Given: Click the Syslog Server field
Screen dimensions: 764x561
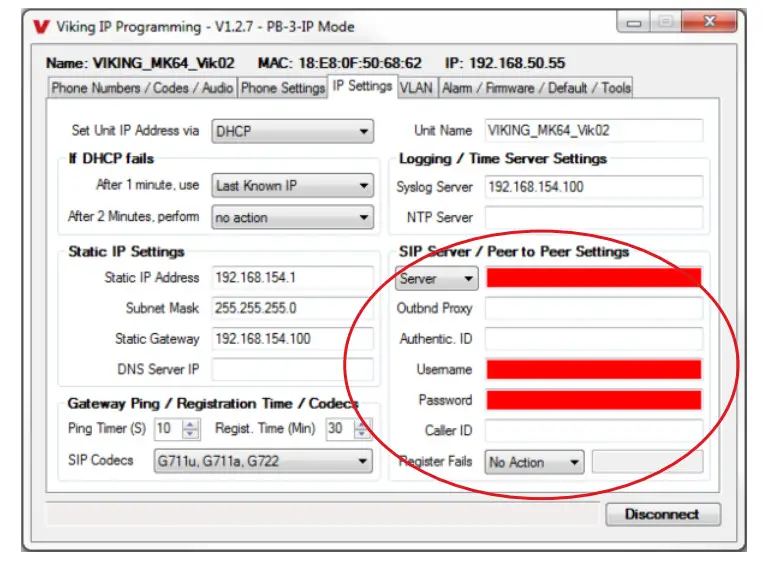Looking at the screenshot, I should (x=594, y=187).
